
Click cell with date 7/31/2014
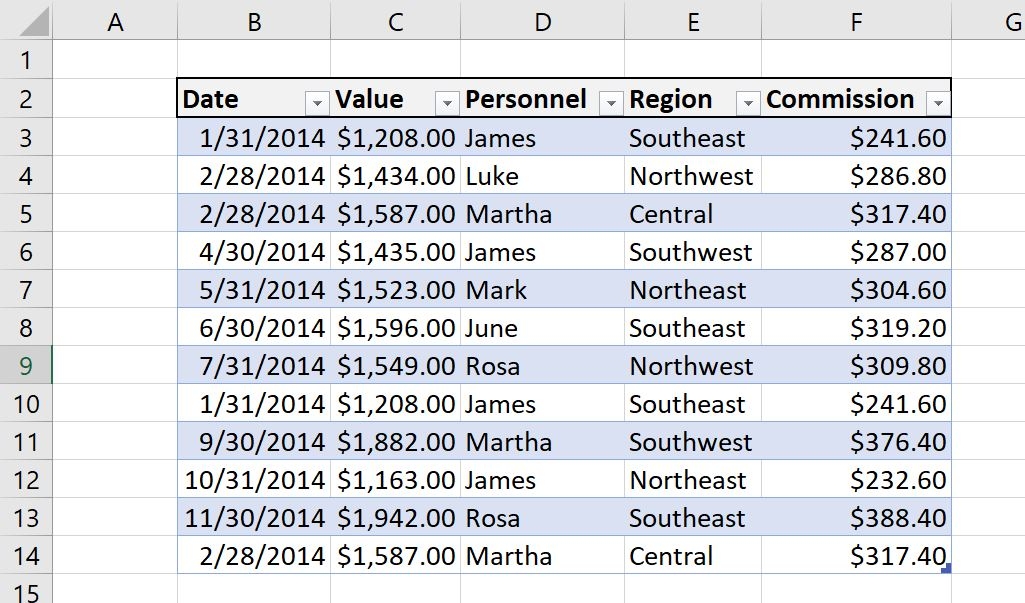point(254,365)
